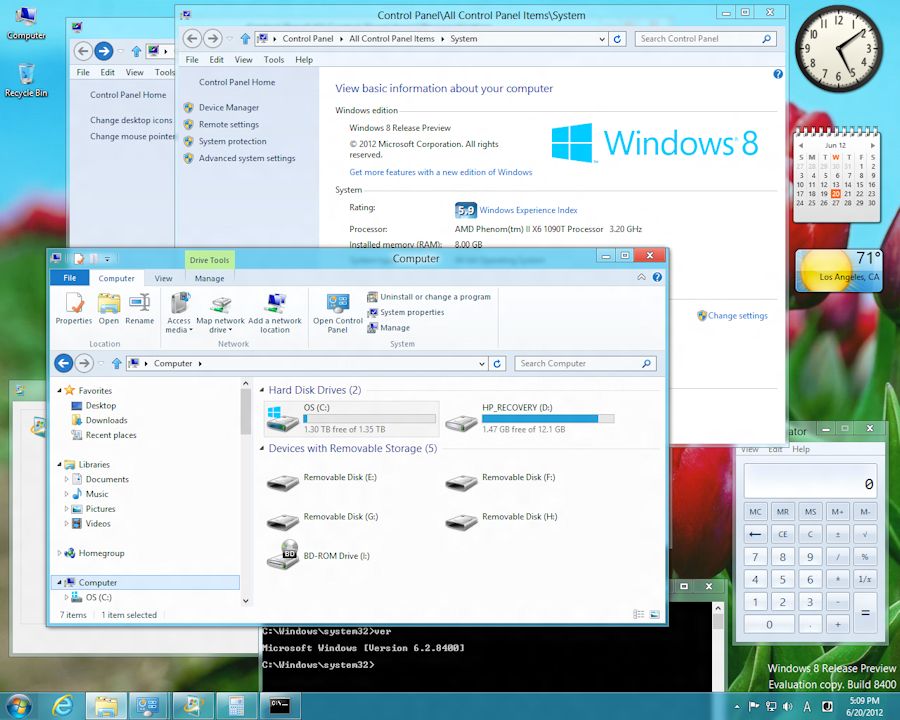Open the Access media dropdown
The height and width of the screenshot is (720, 900).
(x=179, y=313)
